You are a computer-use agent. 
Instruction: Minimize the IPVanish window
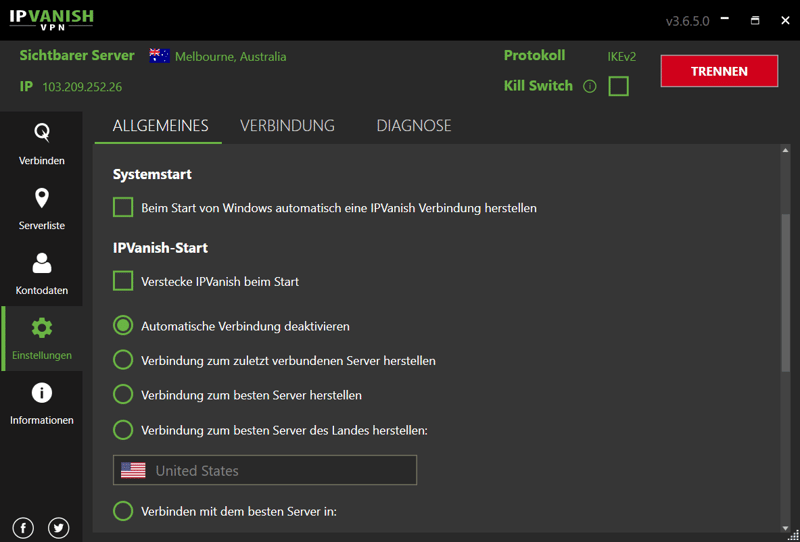click(x=724, y=20)
